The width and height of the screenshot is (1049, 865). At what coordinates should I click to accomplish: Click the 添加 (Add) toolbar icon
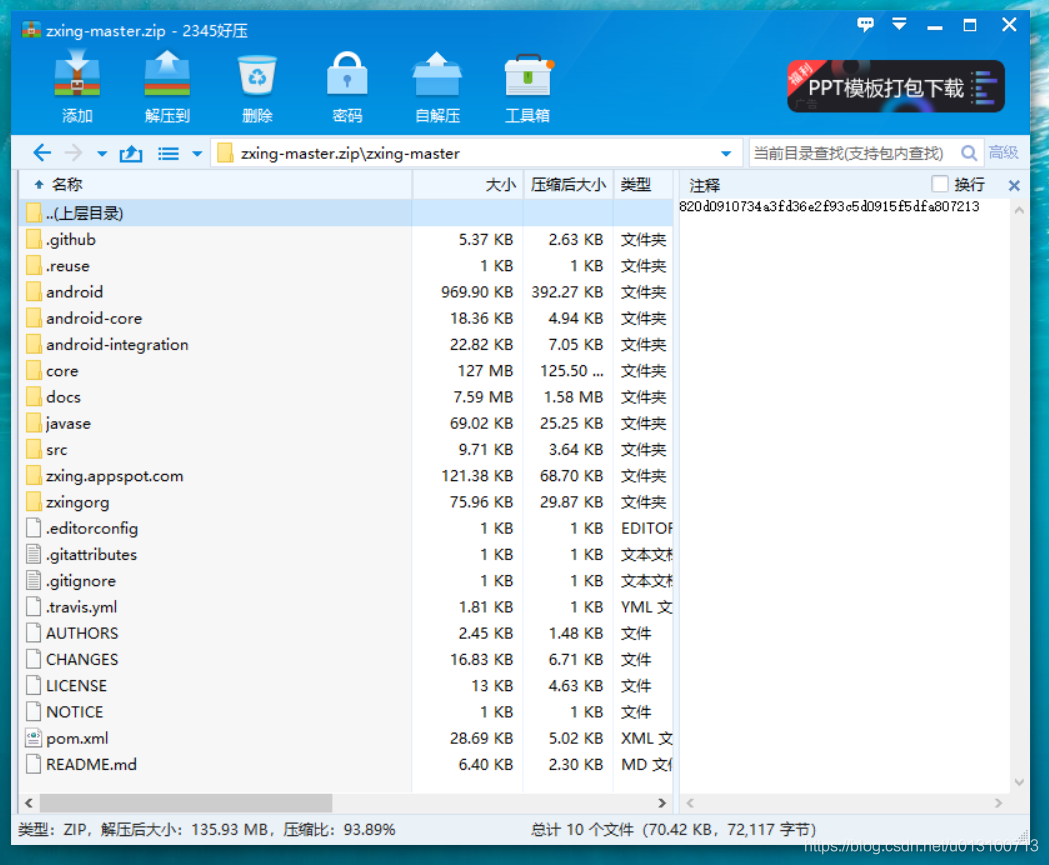click(x=77, y=75)
